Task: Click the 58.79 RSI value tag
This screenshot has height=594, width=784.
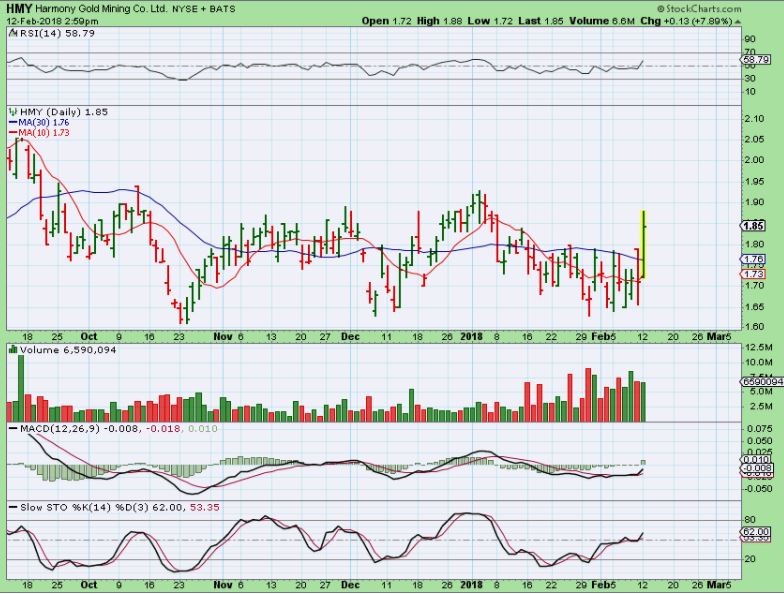Action: [756, 61]
